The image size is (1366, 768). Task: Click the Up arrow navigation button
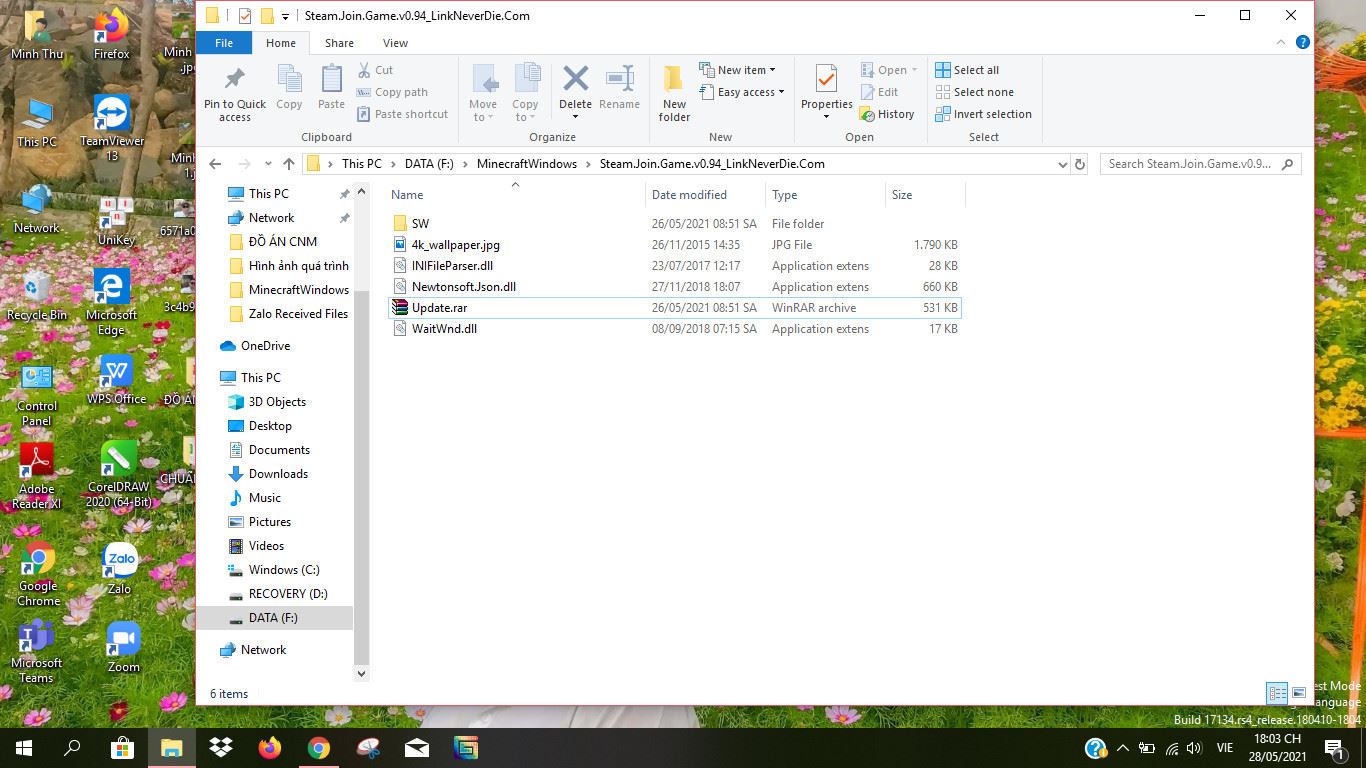pos(289,164)
